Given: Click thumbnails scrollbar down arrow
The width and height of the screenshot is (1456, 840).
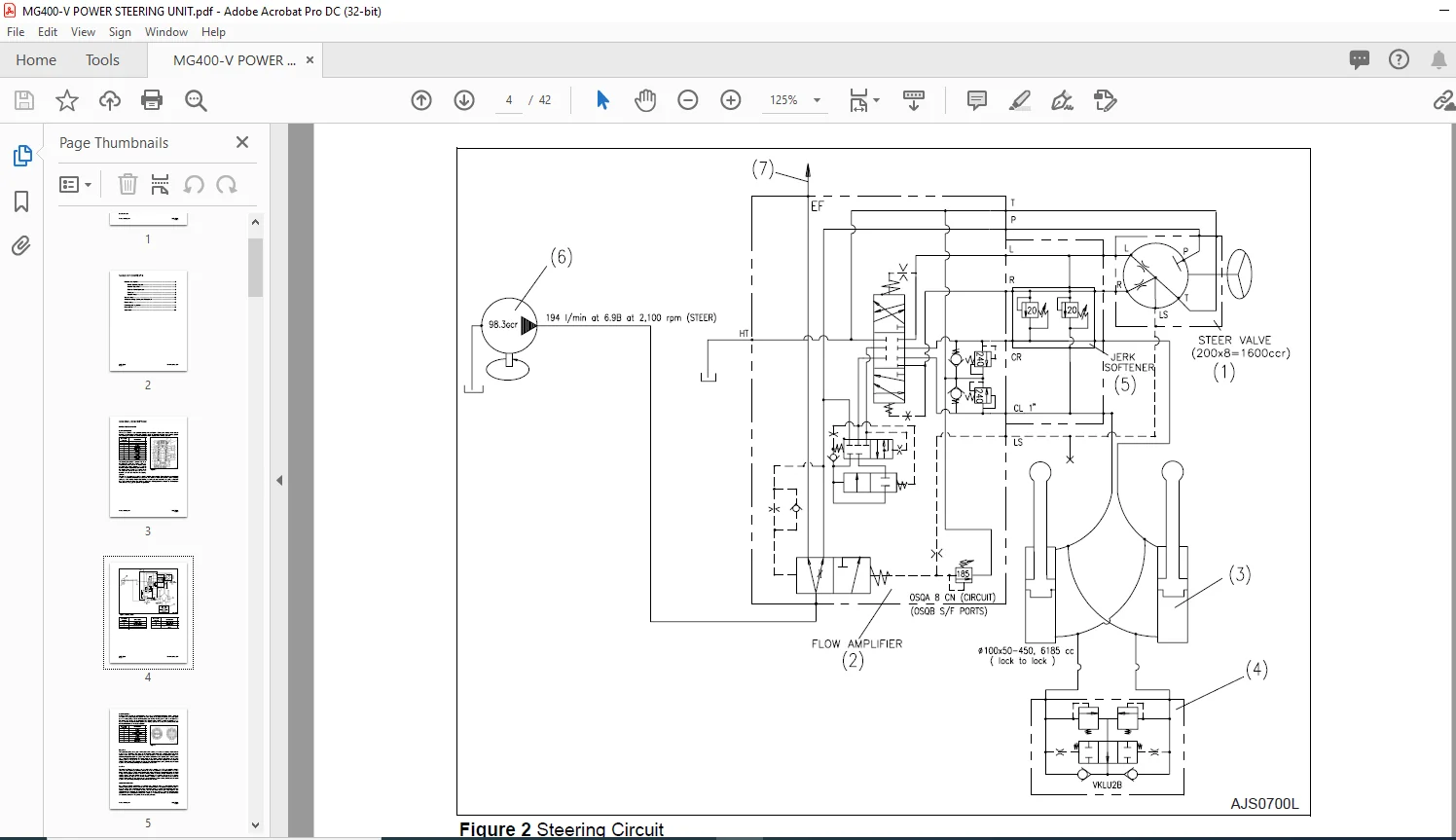Looking at the screenshot, I should coord(255,825).
